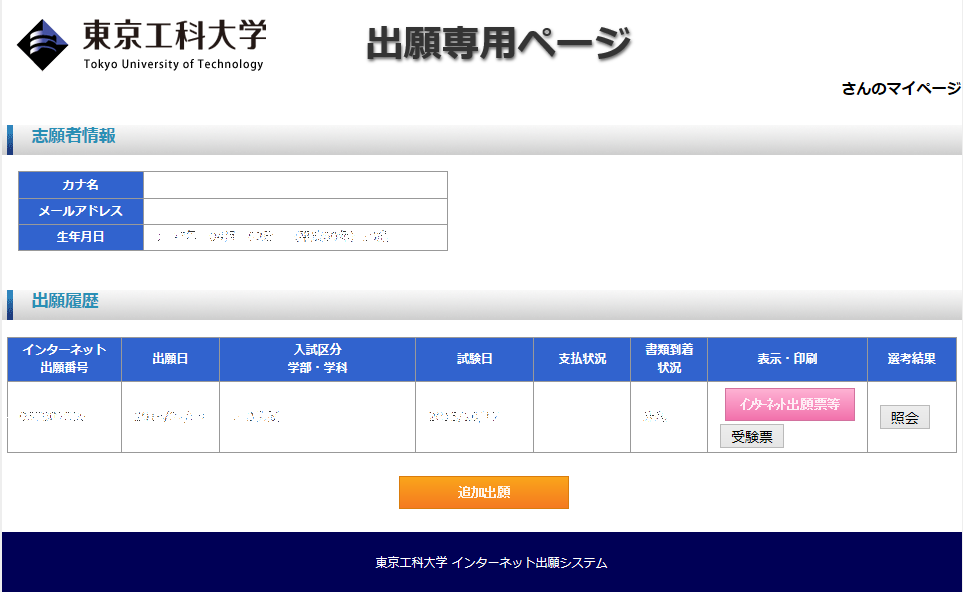Click the 支払状況 column header
The image size is (963, 592).
[x=582, y=359]
